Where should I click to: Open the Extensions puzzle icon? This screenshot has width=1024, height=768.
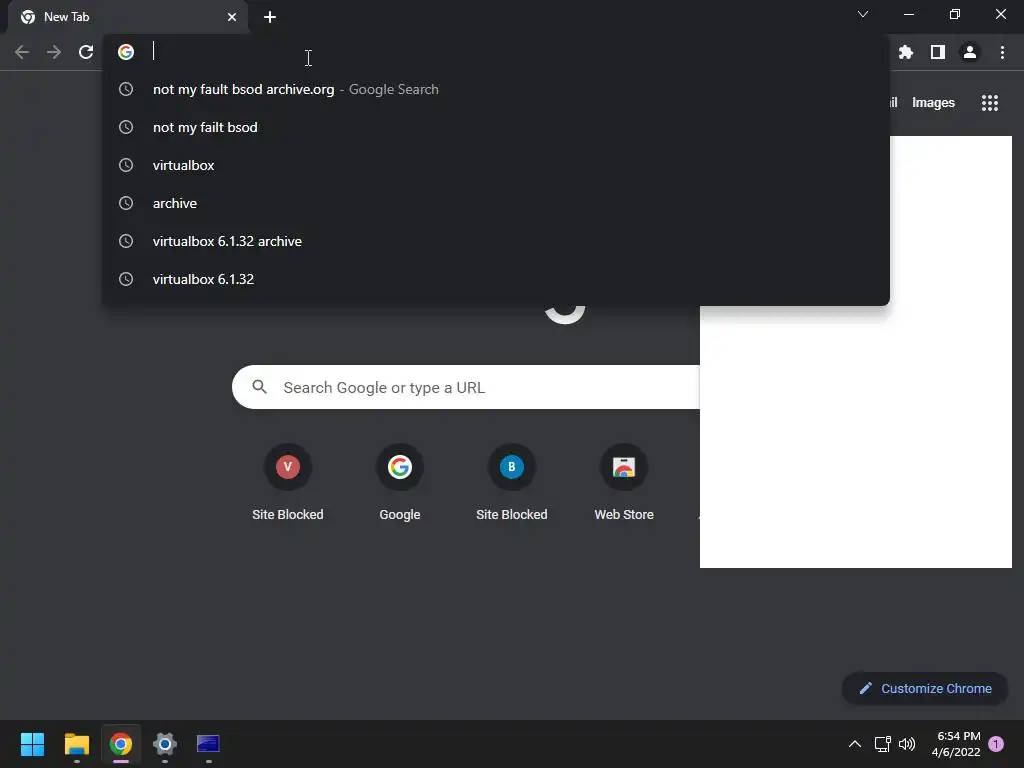coord(905,52)
